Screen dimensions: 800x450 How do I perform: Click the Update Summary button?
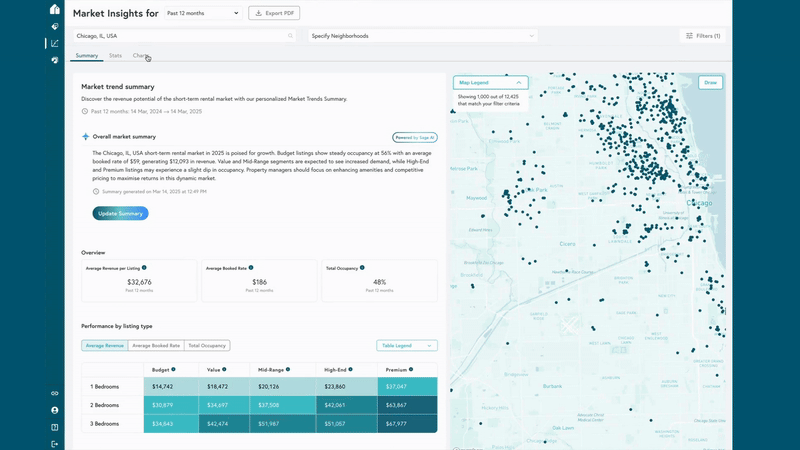click(120, 213)
